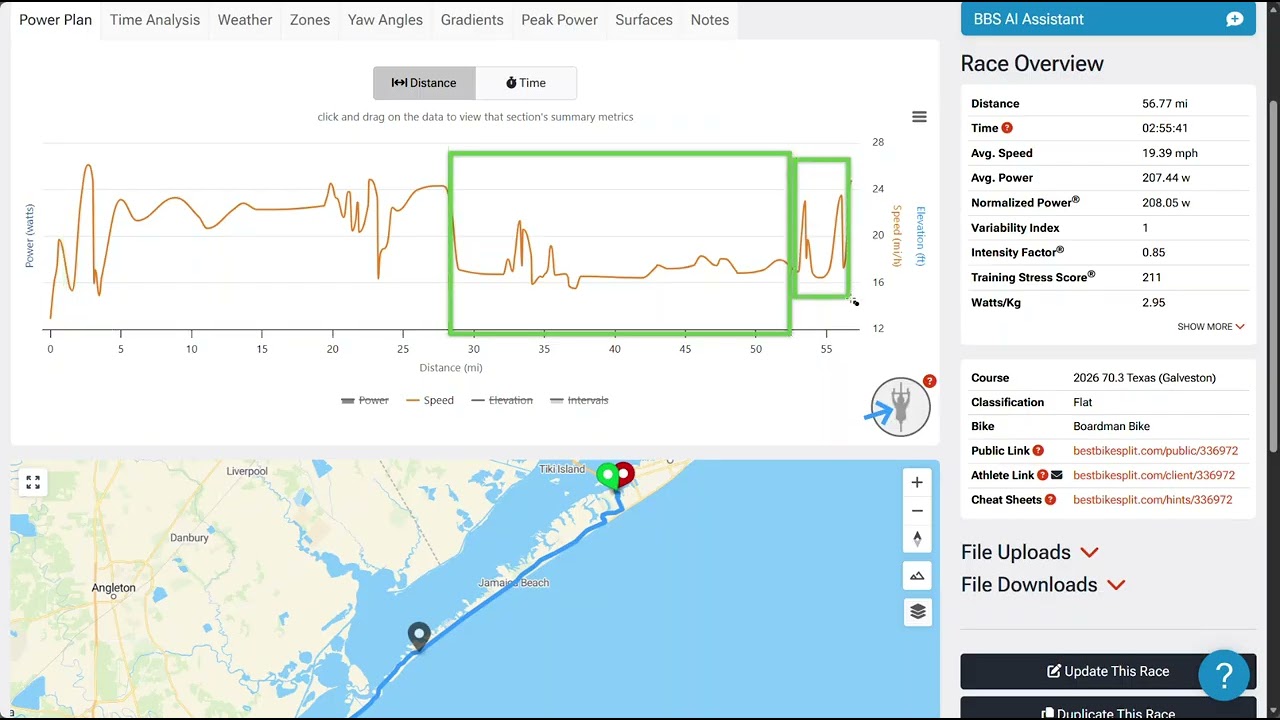Open bestbikesplit.com/client/336972 link
The image size is (1280, 720).
click(1154, 475)
